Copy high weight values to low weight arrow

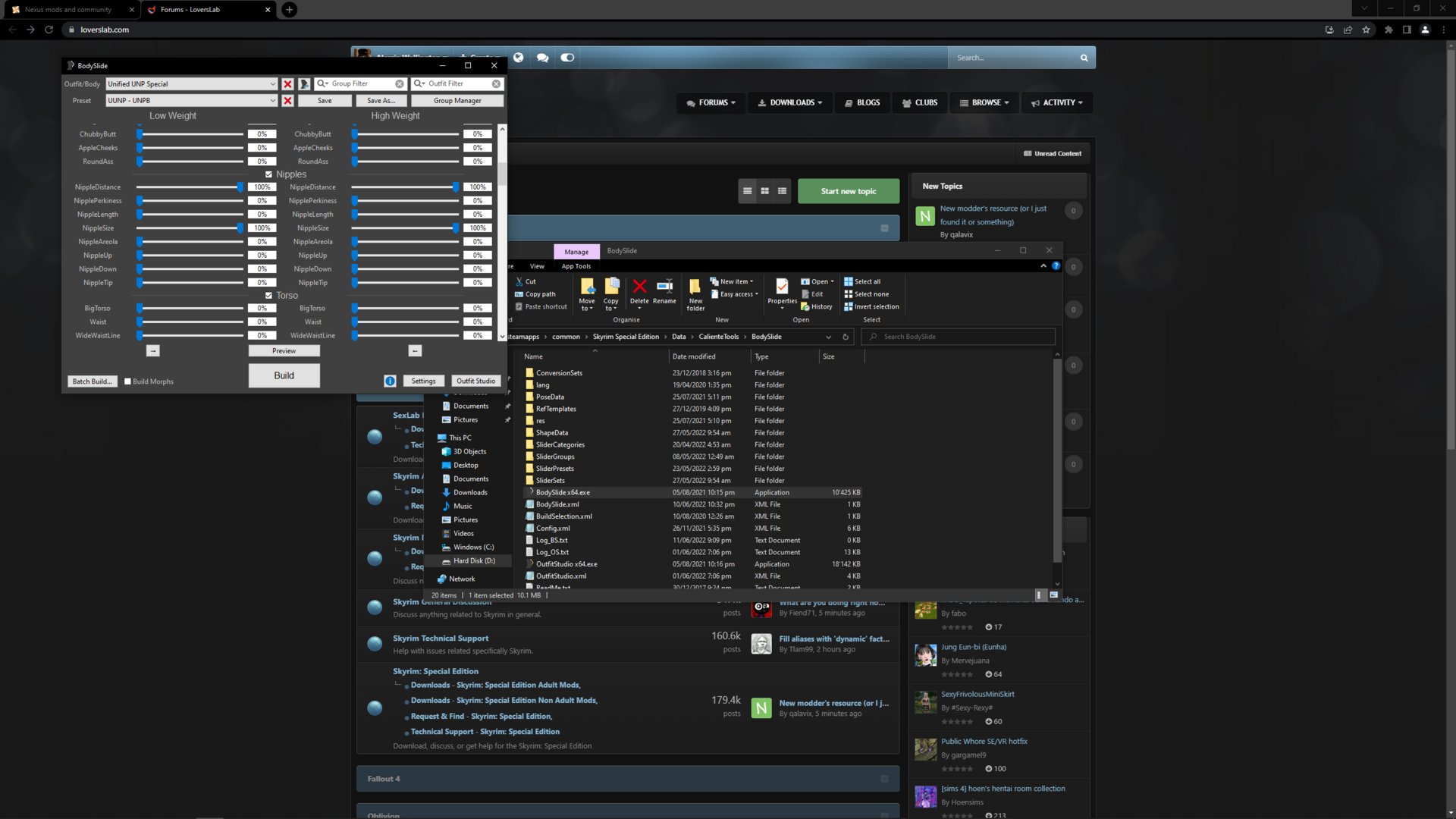click(x=415, y=351)
